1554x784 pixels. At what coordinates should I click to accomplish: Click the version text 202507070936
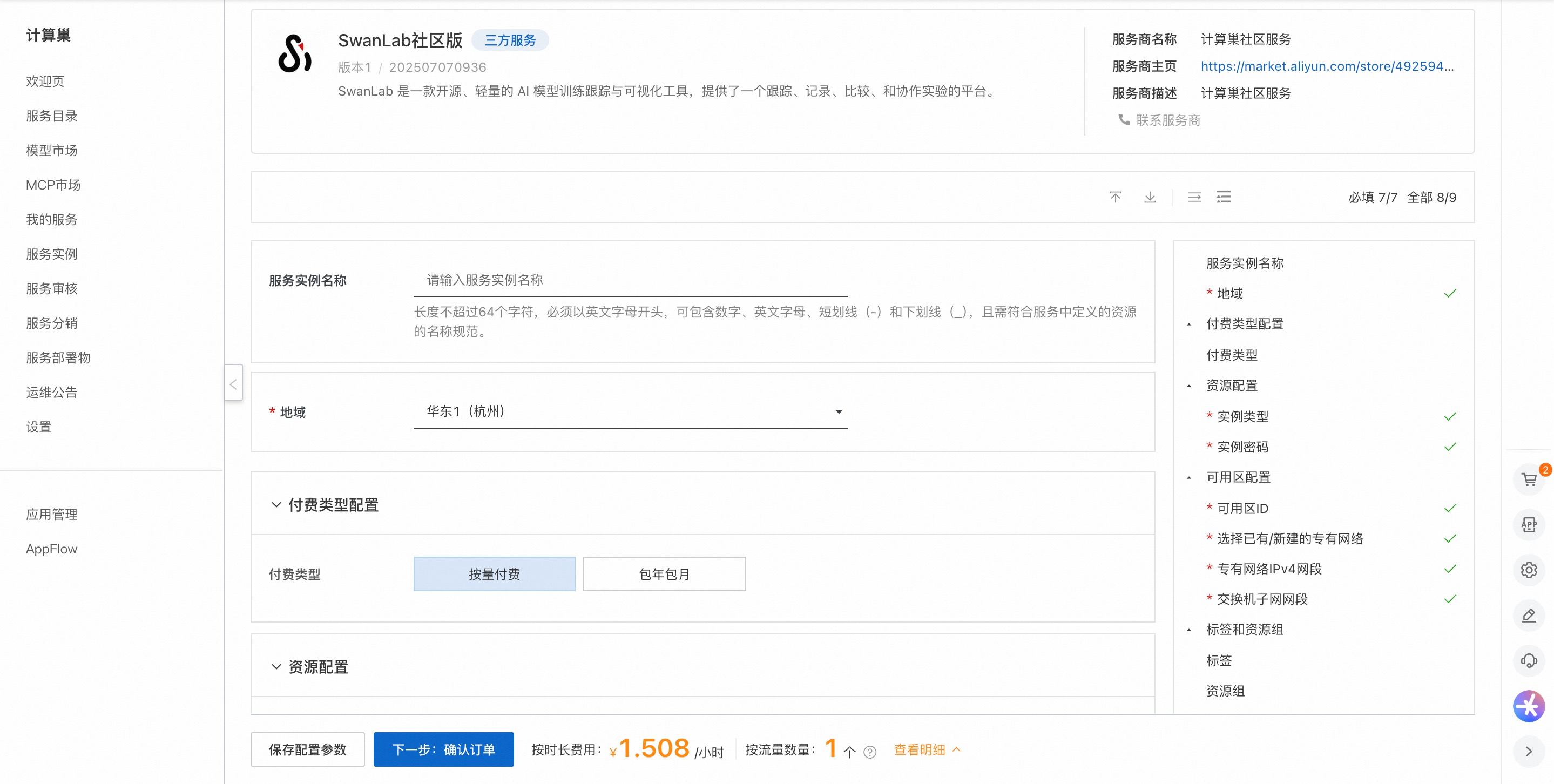(437, 67)
